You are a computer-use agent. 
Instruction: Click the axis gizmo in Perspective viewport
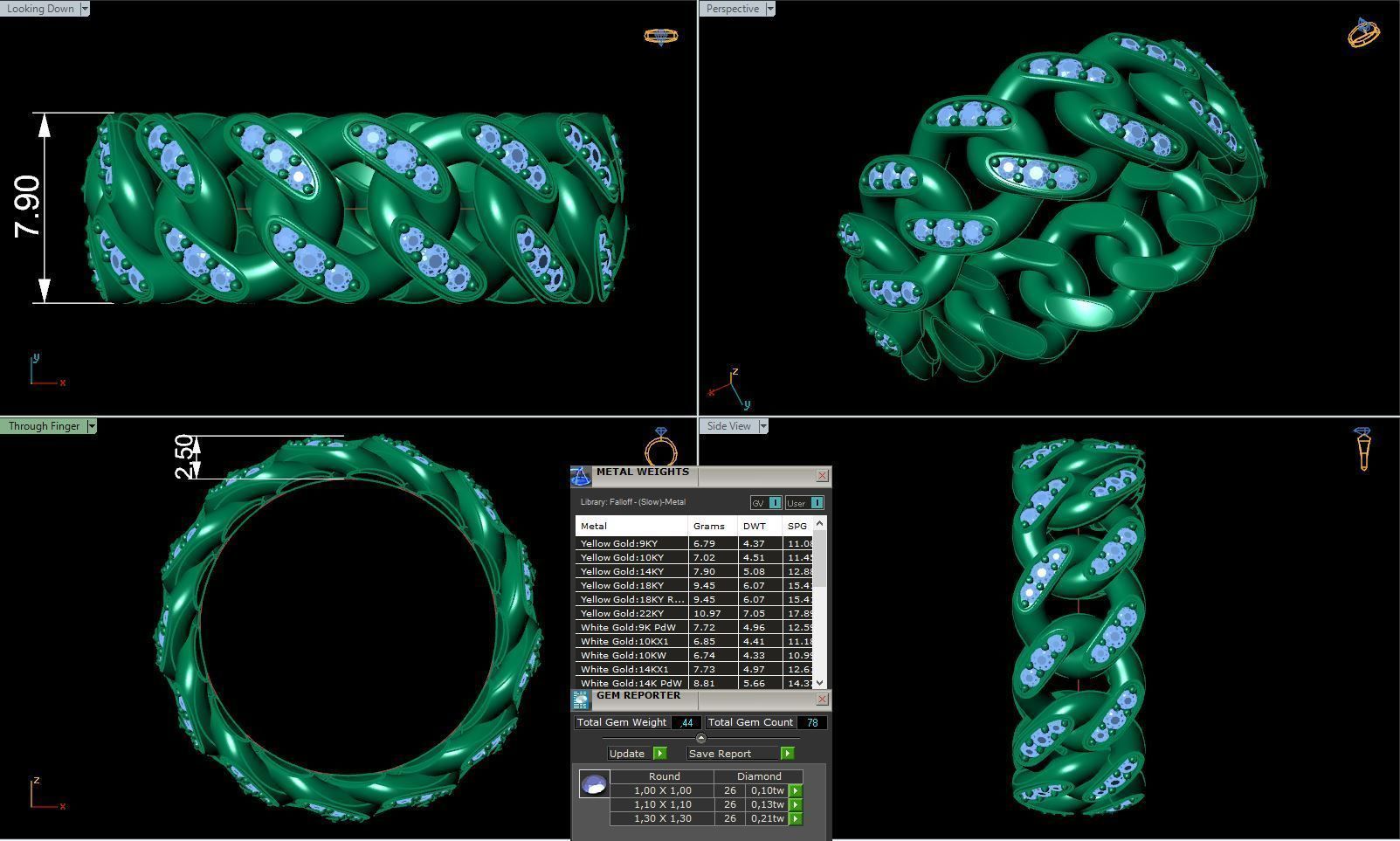(730, 389)
